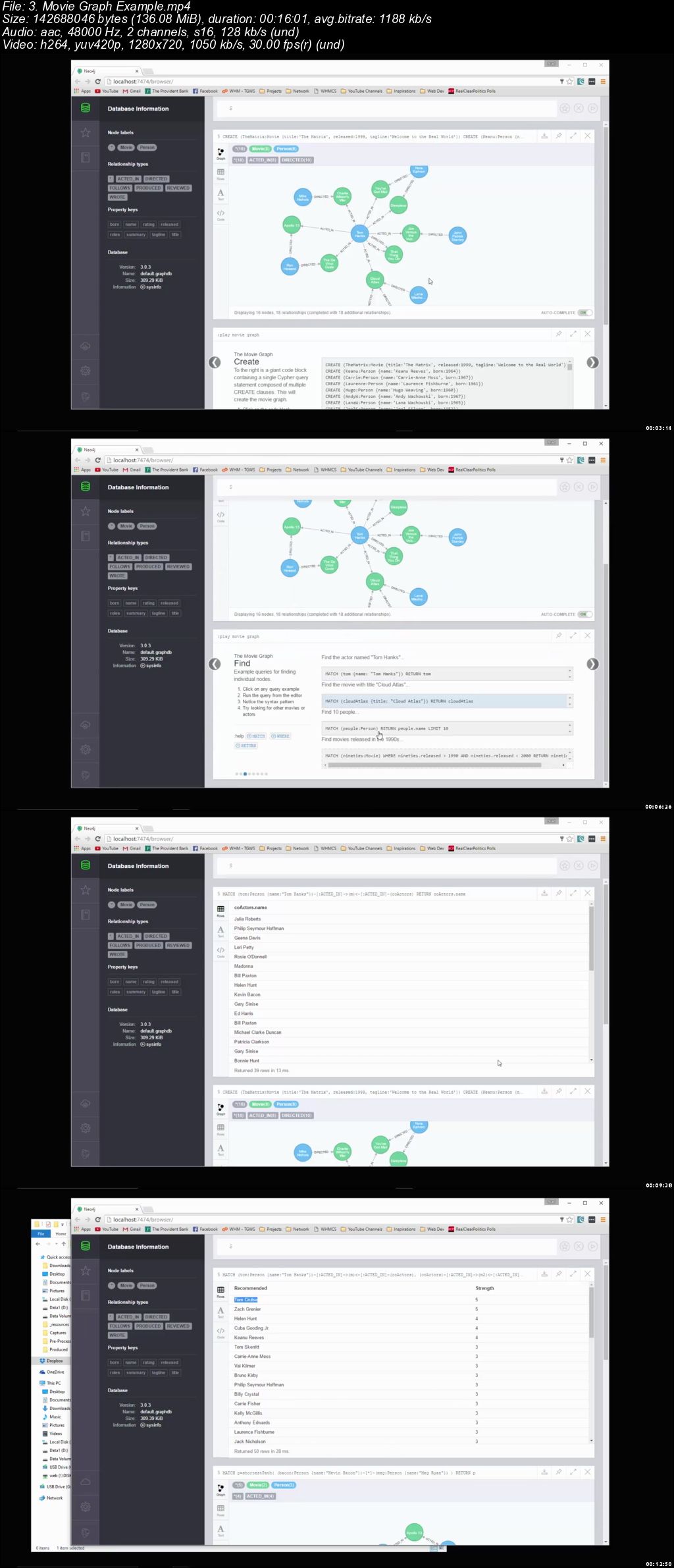The width and height of the screenshot is (674, 1568).
Task: Click horizontal scrollbar under nineties query, 00:06:26
Action: pyautogui.click(x=434, y=765)
